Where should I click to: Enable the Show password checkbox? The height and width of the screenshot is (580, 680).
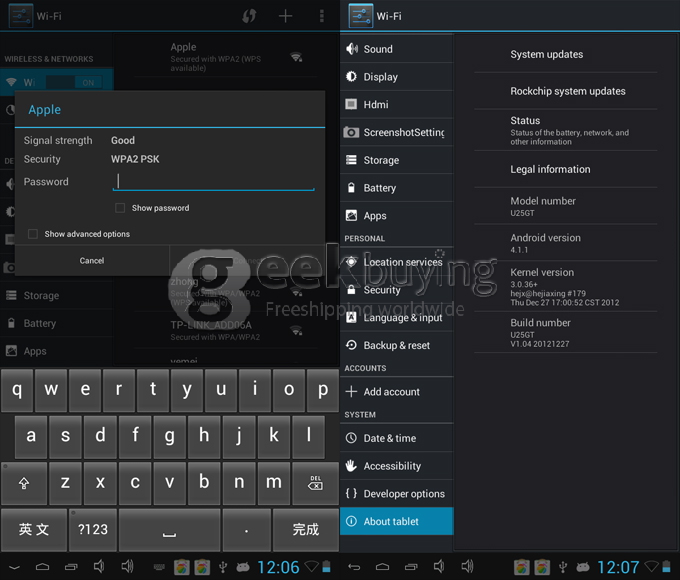tap(121, 208)
